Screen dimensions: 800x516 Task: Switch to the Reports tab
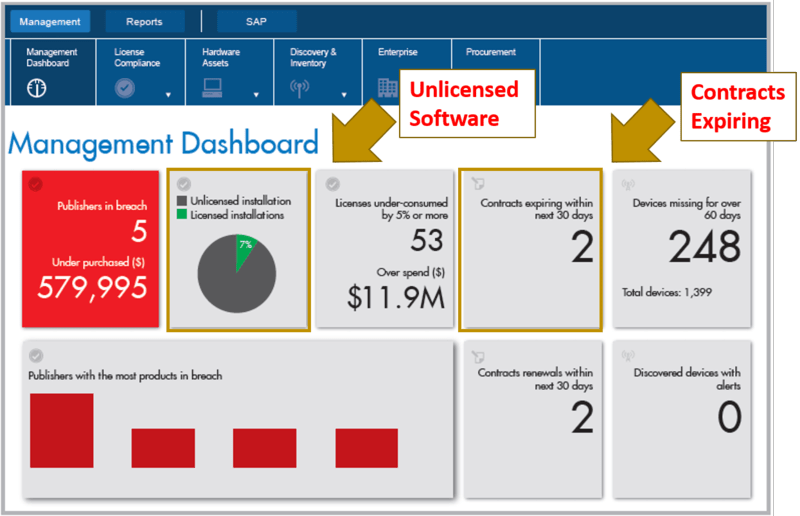pyautogui.click(x=144, y=21)
